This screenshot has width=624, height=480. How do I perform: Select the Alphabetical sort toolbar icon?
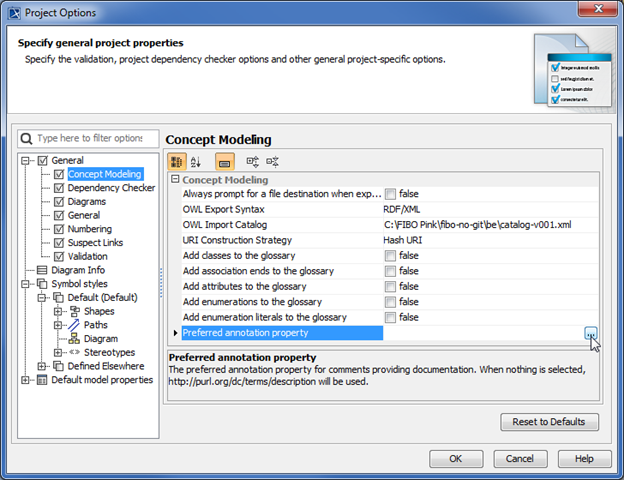tap(196, 162)
